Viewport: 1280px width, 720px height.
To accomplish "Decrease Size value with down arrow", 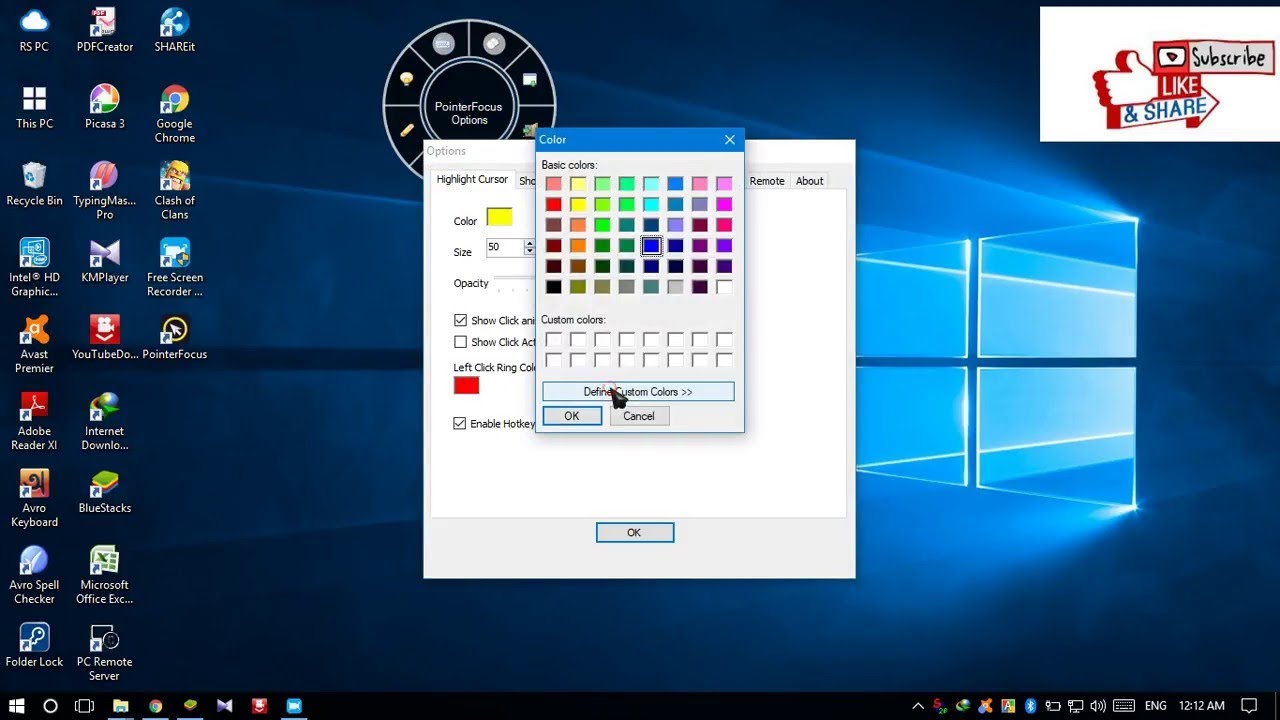I will 530,251.
